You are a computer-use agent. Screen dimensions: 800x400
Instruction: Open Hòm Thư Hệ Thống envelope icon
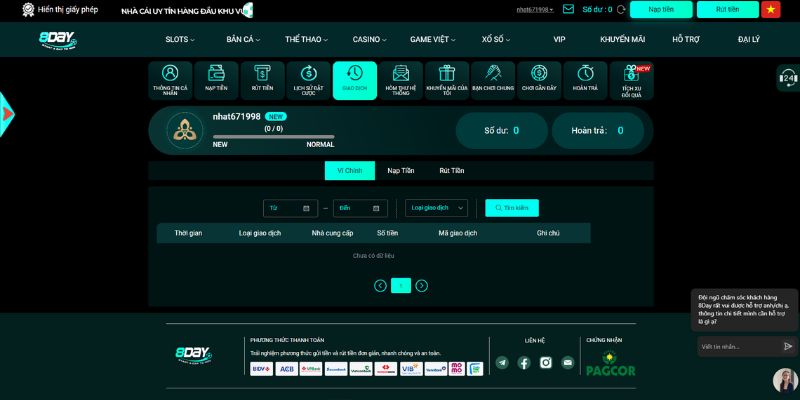[401, 80]
